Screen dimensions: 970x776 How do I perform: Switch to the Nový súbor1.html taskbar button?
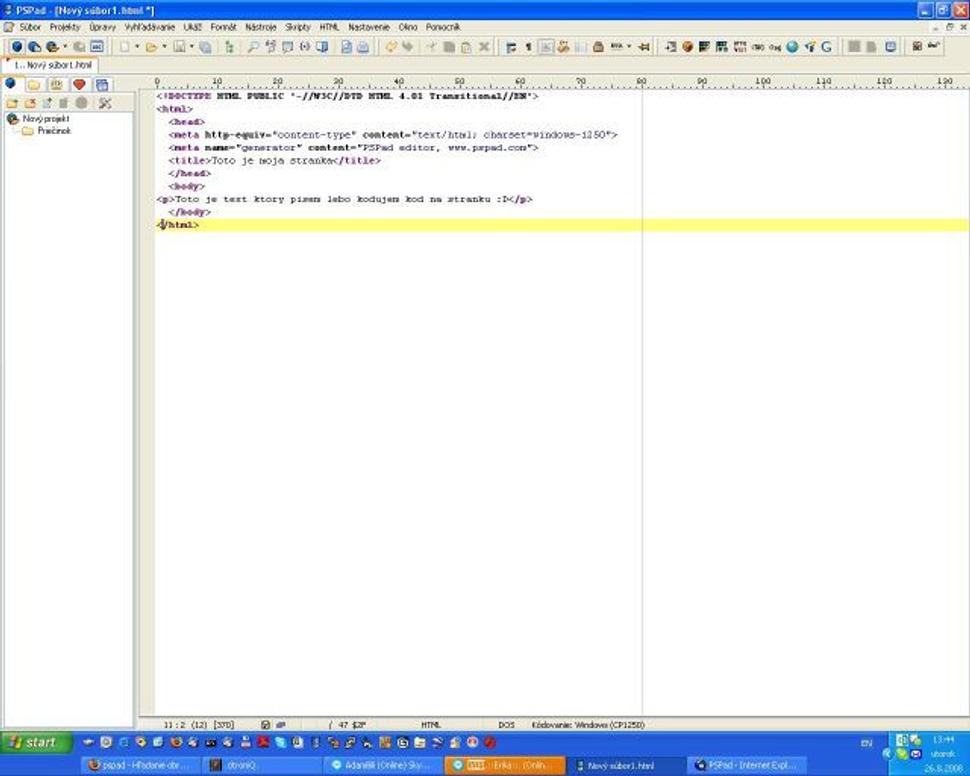626,765
